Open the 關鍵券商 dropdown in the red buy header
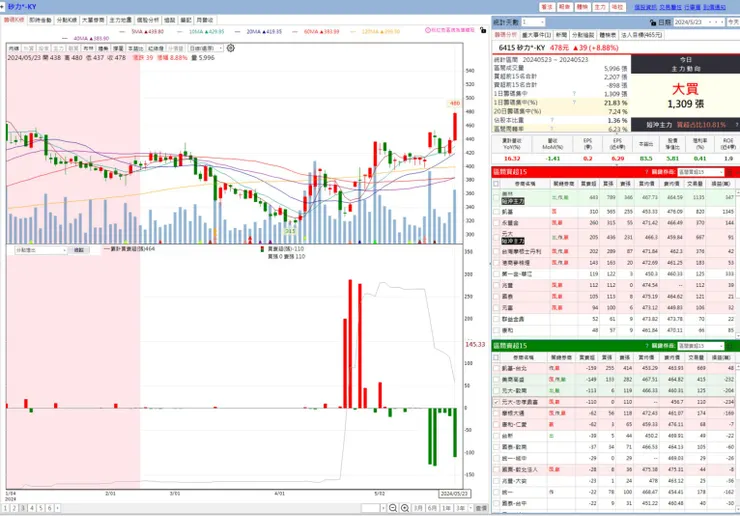Screen dimensions: 740x516 (700, 172)
